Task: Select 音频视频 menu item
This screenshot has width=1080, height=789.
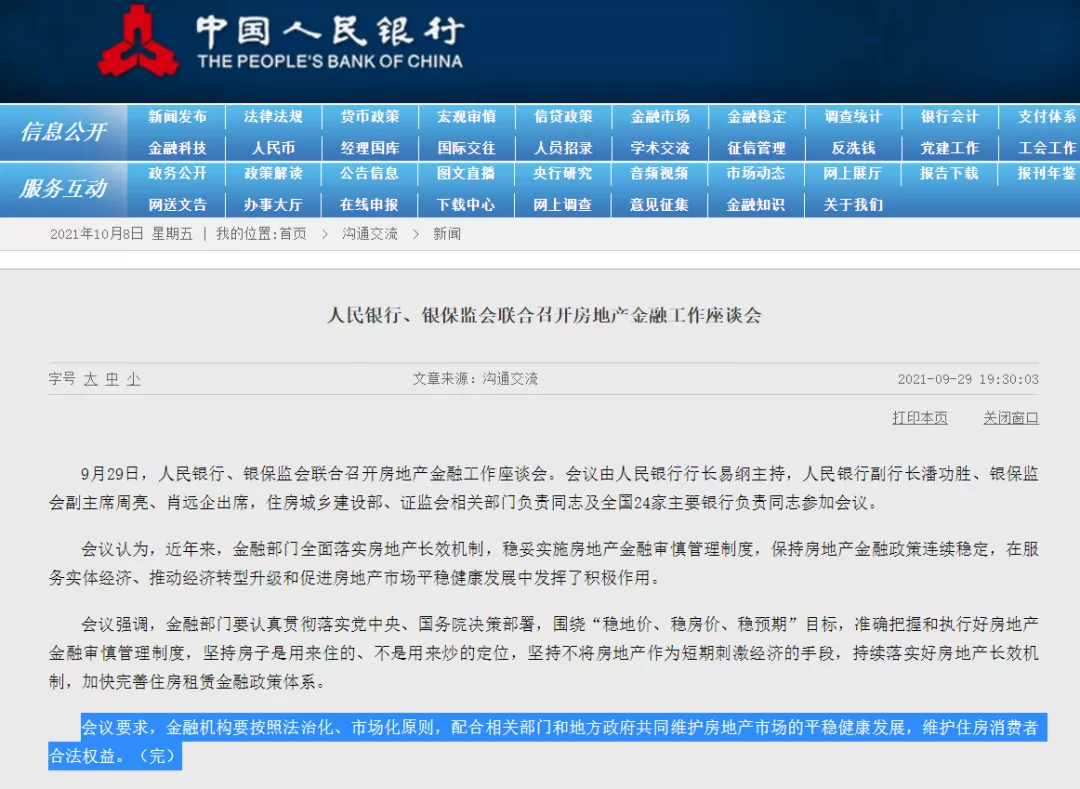Action: coord(659,173)
